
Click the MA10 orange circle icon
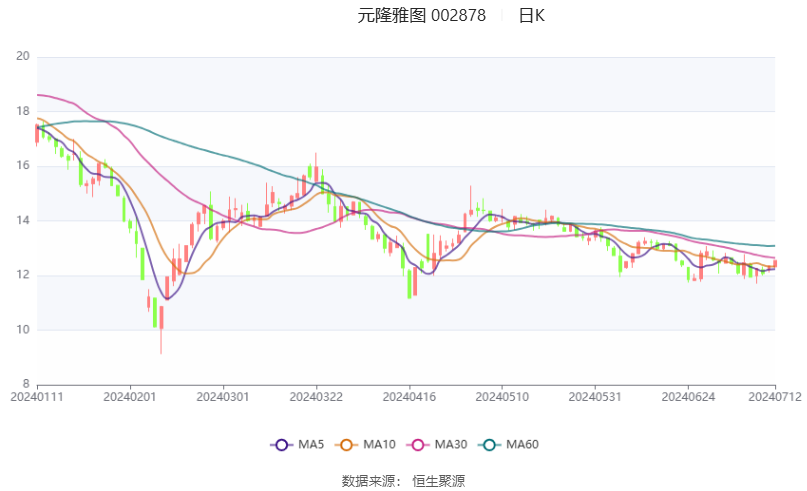coord(346,445)
